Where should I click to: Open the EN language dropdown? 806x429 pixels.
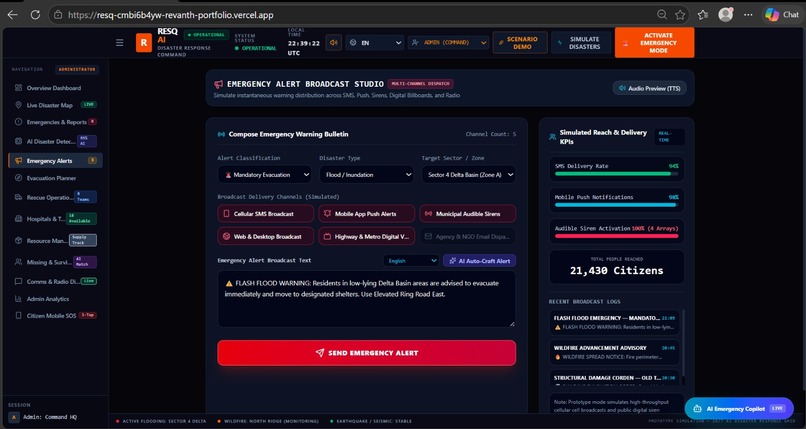(375, 43)
